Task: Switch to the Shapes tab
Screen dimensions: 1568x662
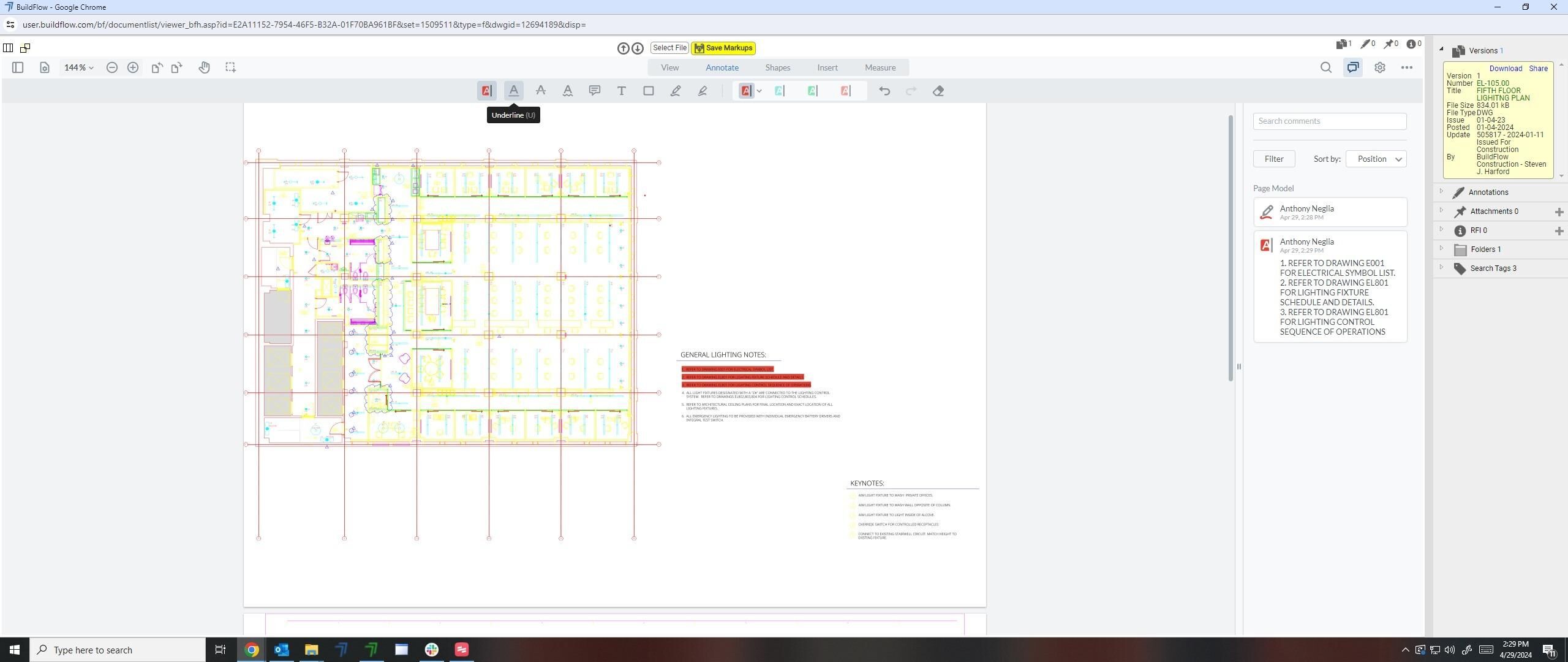Action: 777,67
